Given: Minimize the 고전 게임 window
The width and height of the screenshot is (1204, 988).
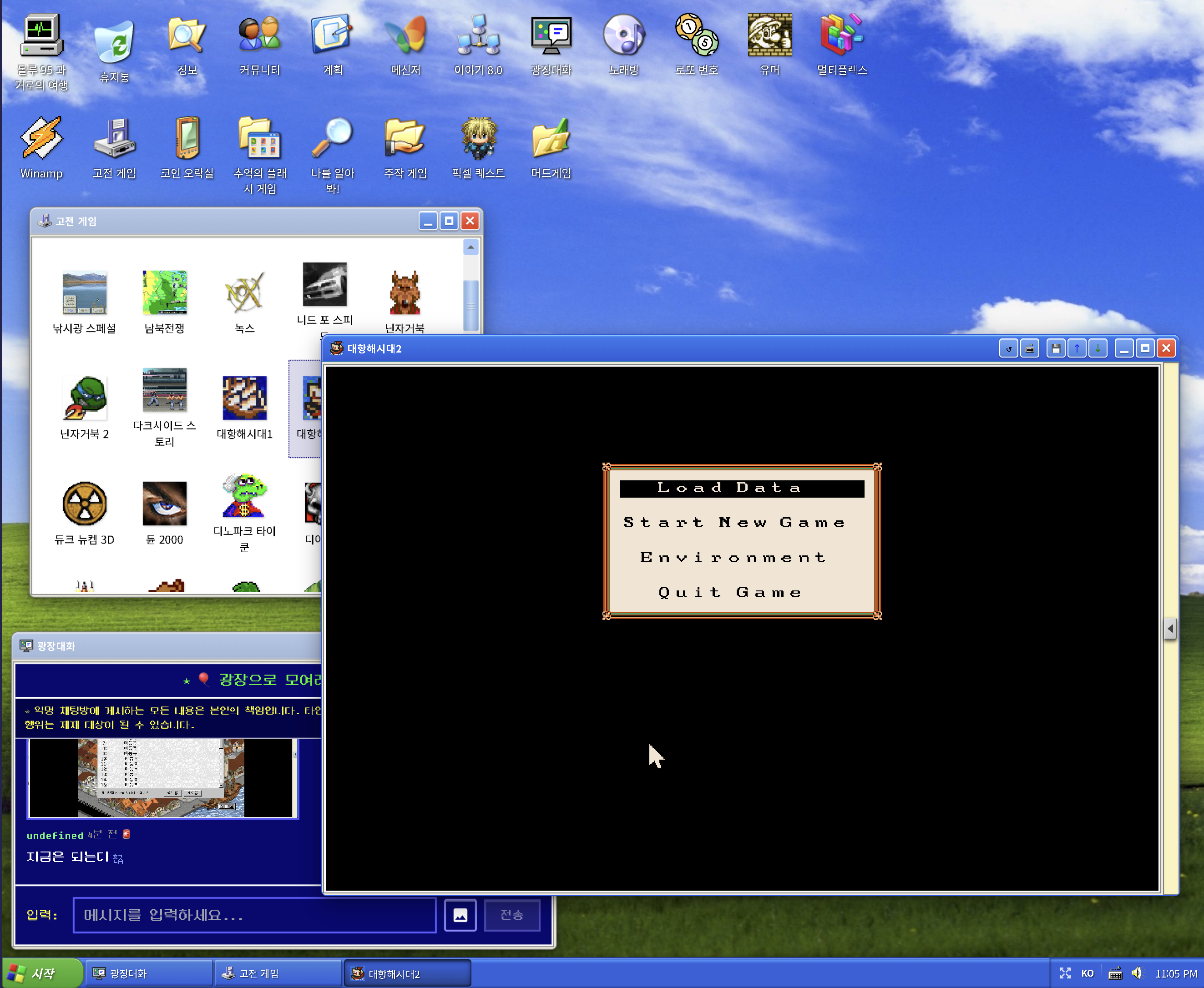Looking at the screenshot, I should 428,221.
